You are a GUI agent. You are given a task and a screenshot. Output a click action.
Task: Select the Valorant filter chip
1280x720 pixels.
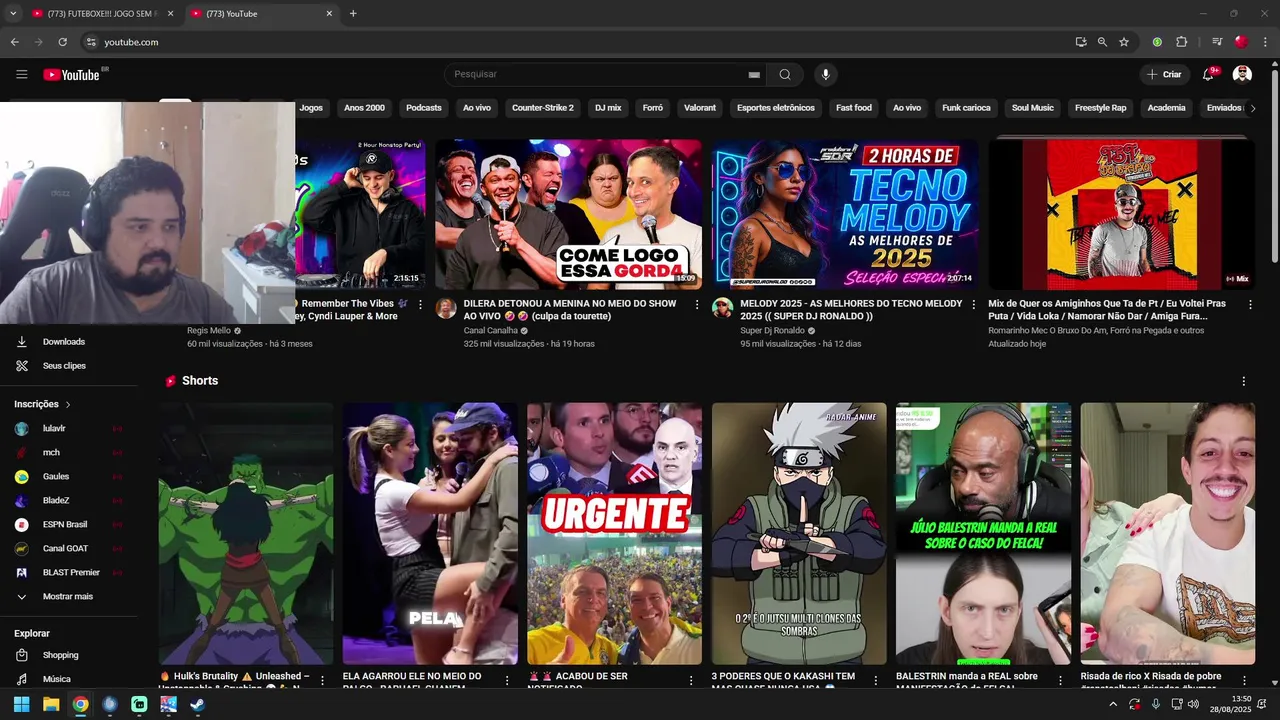(x=700, y=108)
